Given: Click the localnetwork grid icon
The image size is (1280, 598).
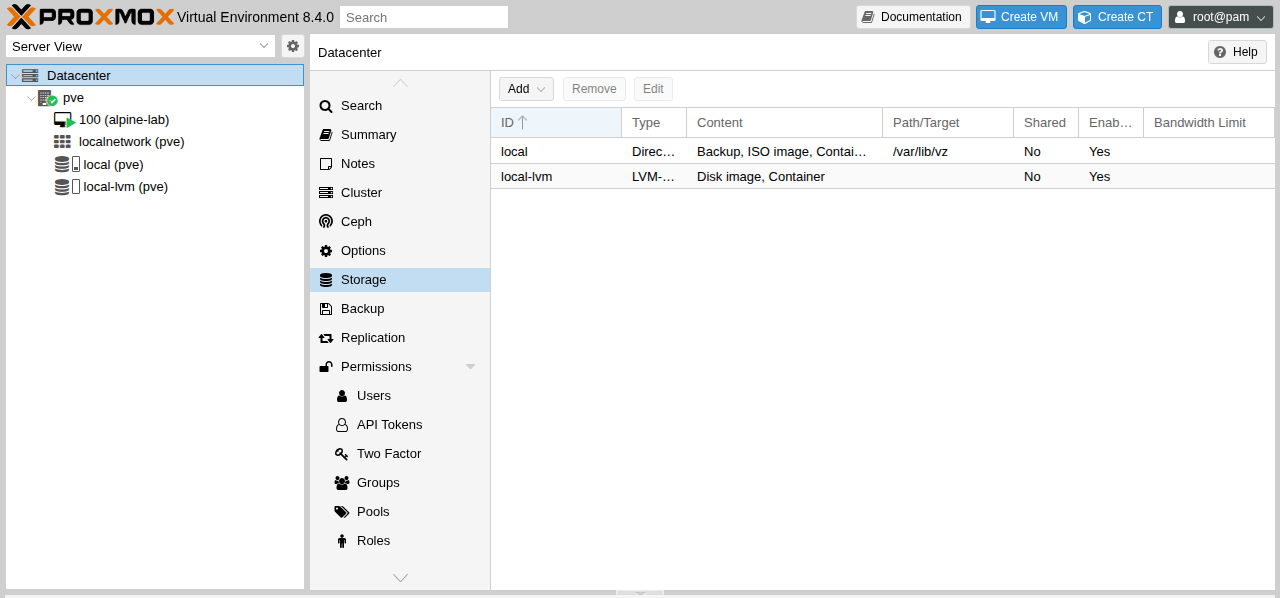Looking at the screenshot, I should (x=62, y=142).
